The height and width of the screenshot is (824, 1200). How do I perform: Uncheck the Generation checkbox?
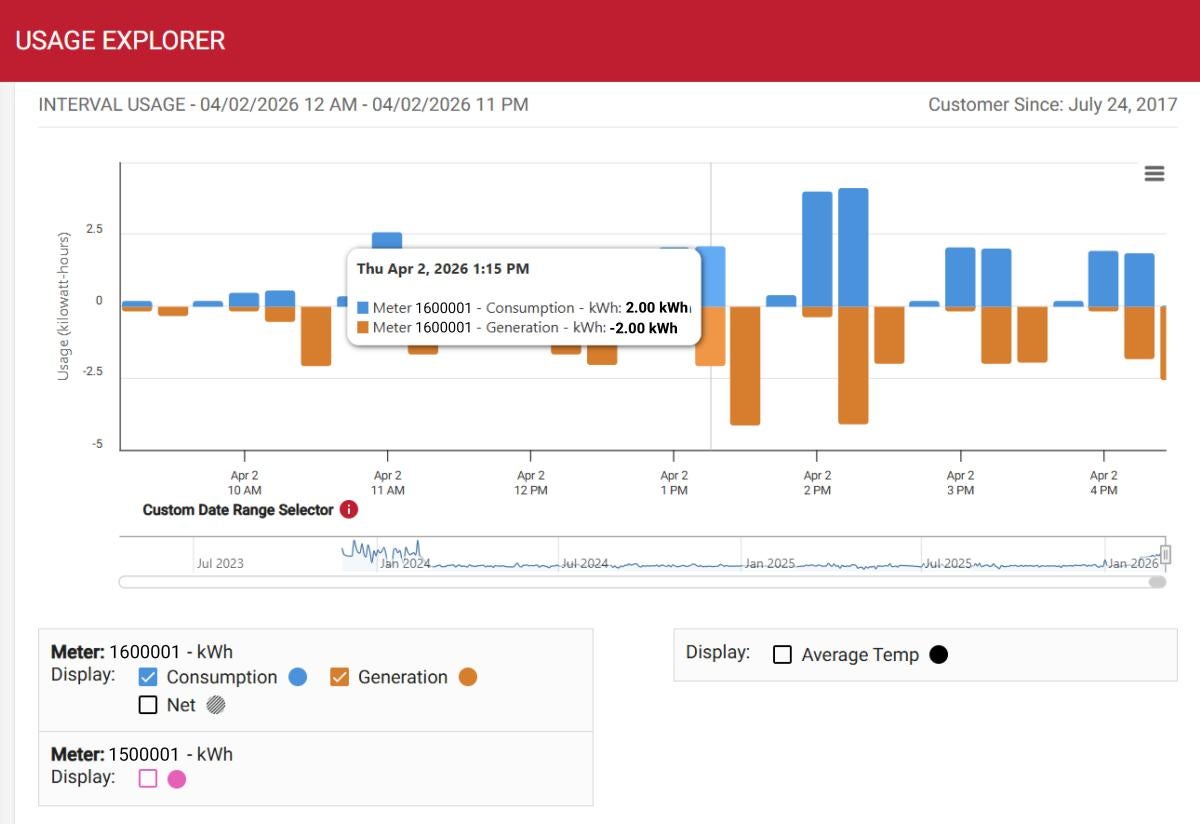point(339,677)
